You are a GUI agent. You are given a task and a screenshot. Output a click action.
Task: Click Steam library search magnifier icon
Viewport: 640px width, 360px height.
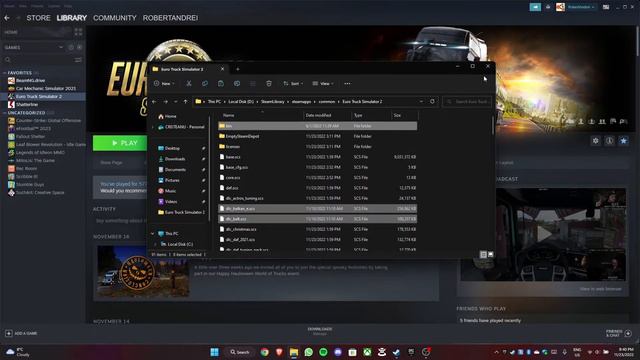click(x=8, y=60)
